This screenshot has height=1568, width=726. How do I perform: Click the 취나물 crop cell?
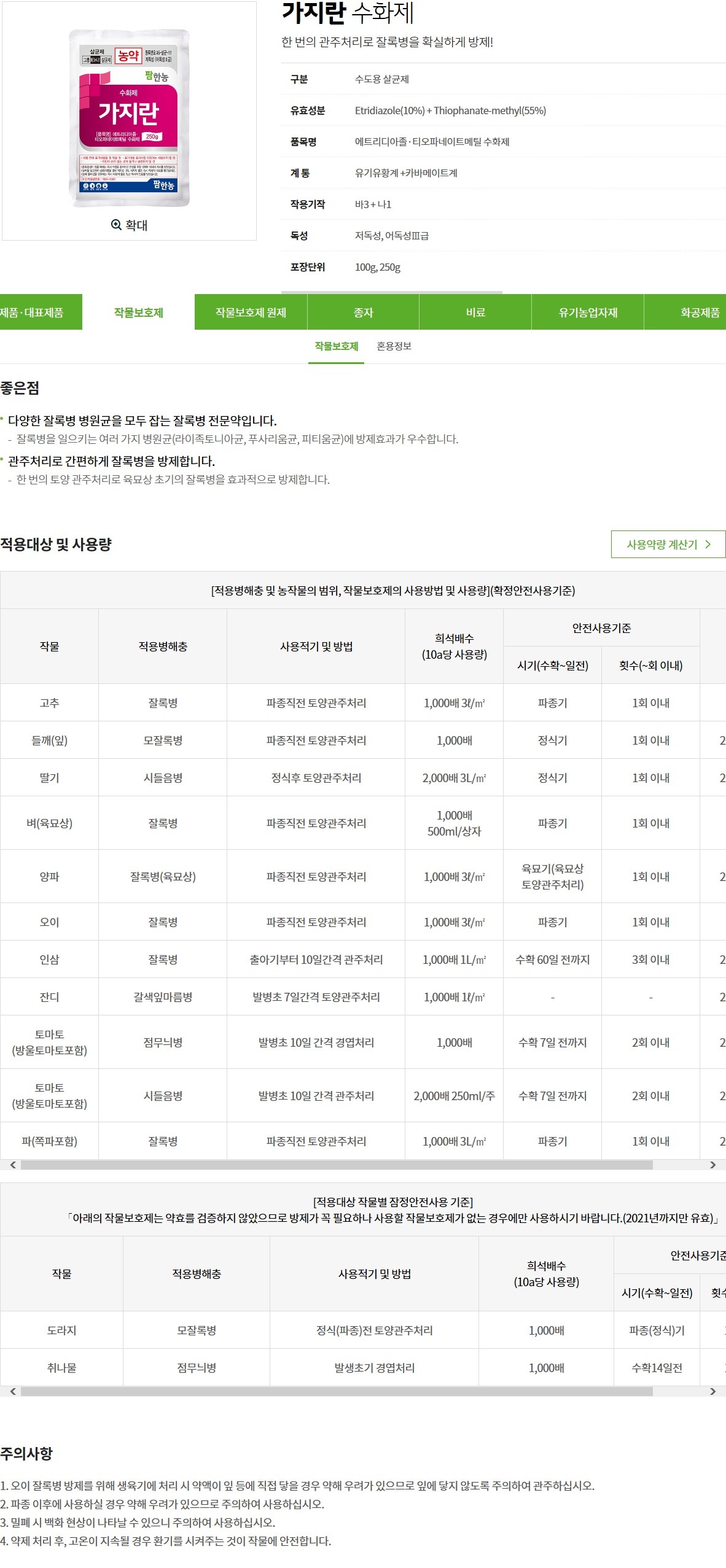coord(61,1368)
